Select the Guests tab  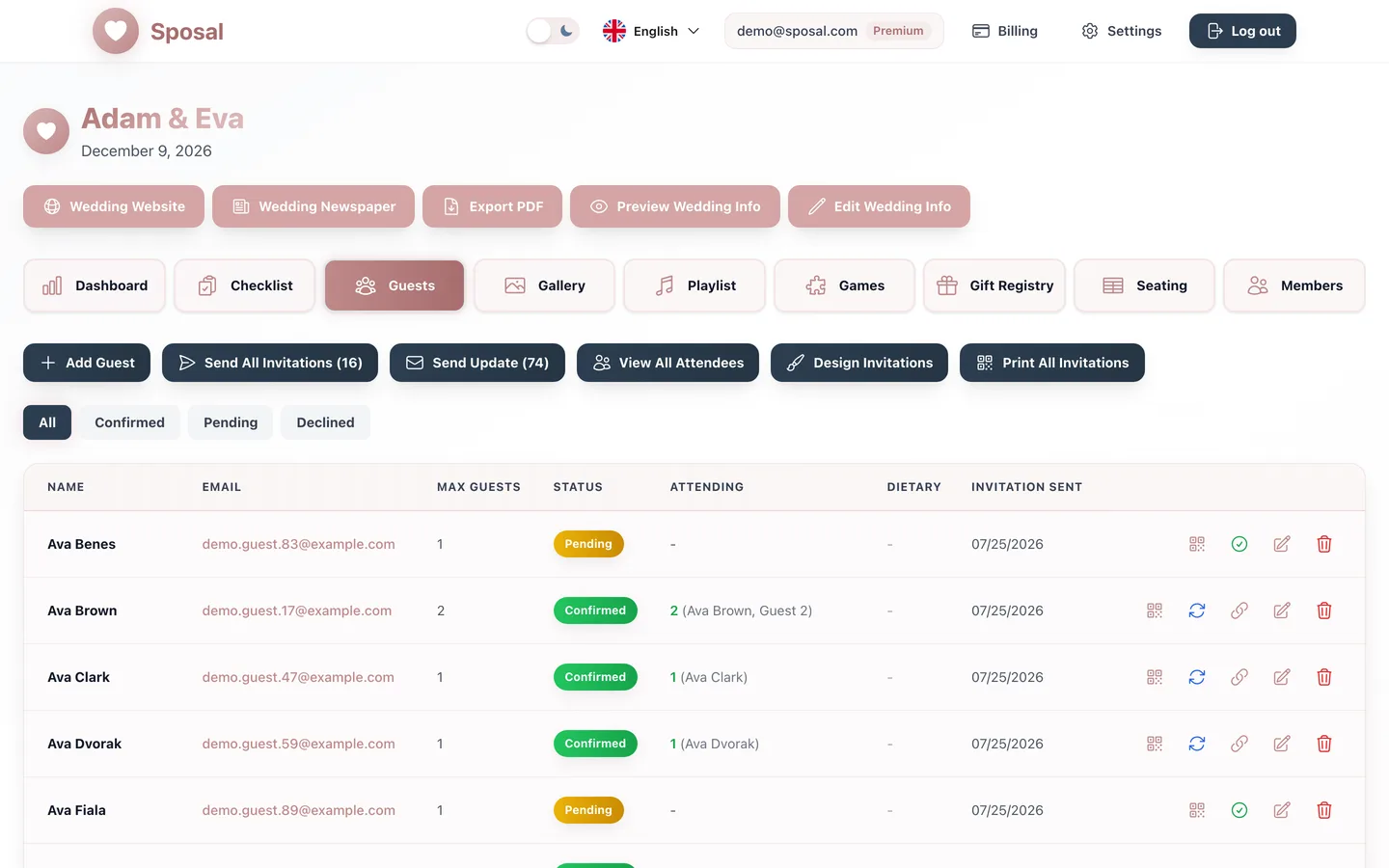coord(395,285)
